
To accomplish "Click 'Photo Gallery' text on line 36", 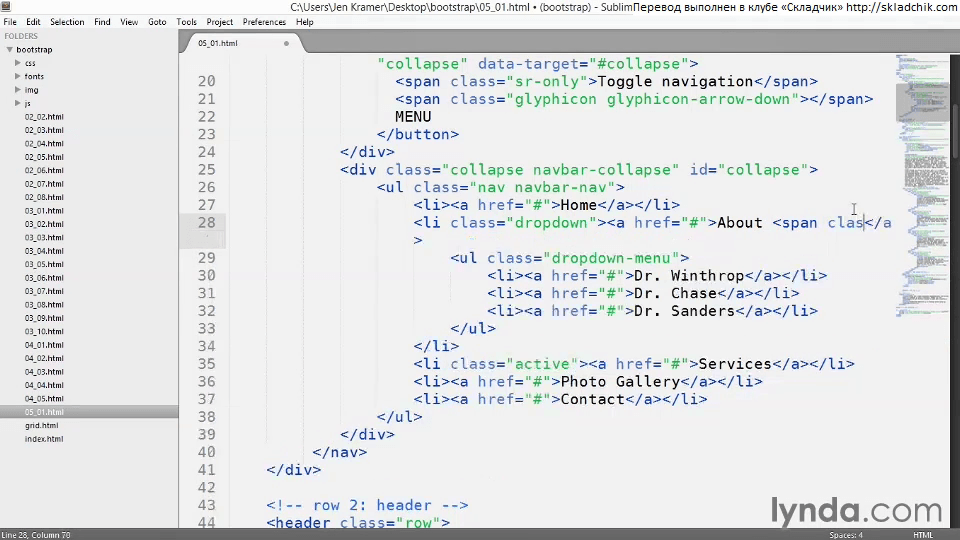I will pyautogui.click(x=620, y=381).
